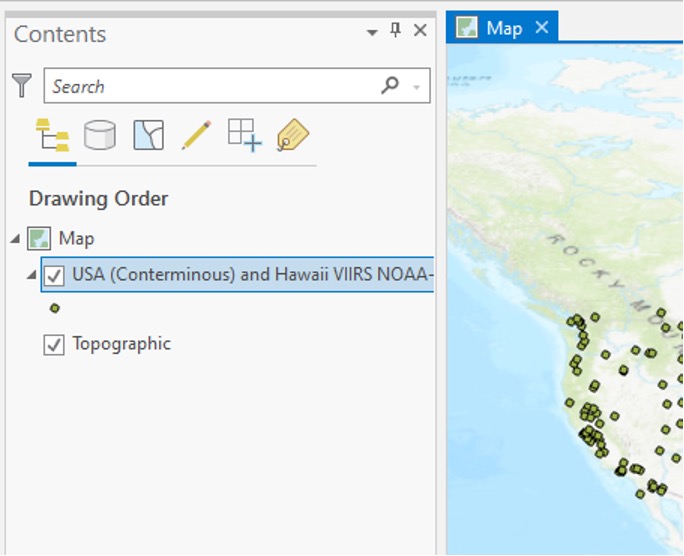The image size is (684, 556).
Task: Toggle Topographic basemap visibility checkbox
Action: coord(54,345)
